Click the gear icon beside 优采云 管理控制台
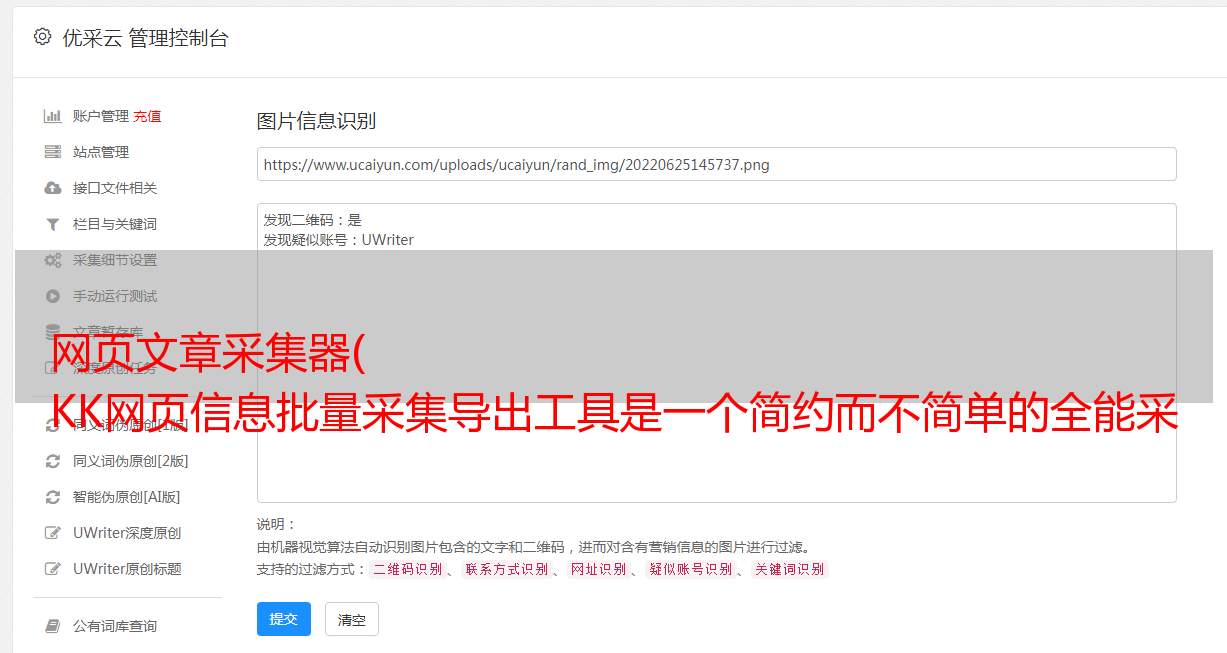 click(42, 37)
